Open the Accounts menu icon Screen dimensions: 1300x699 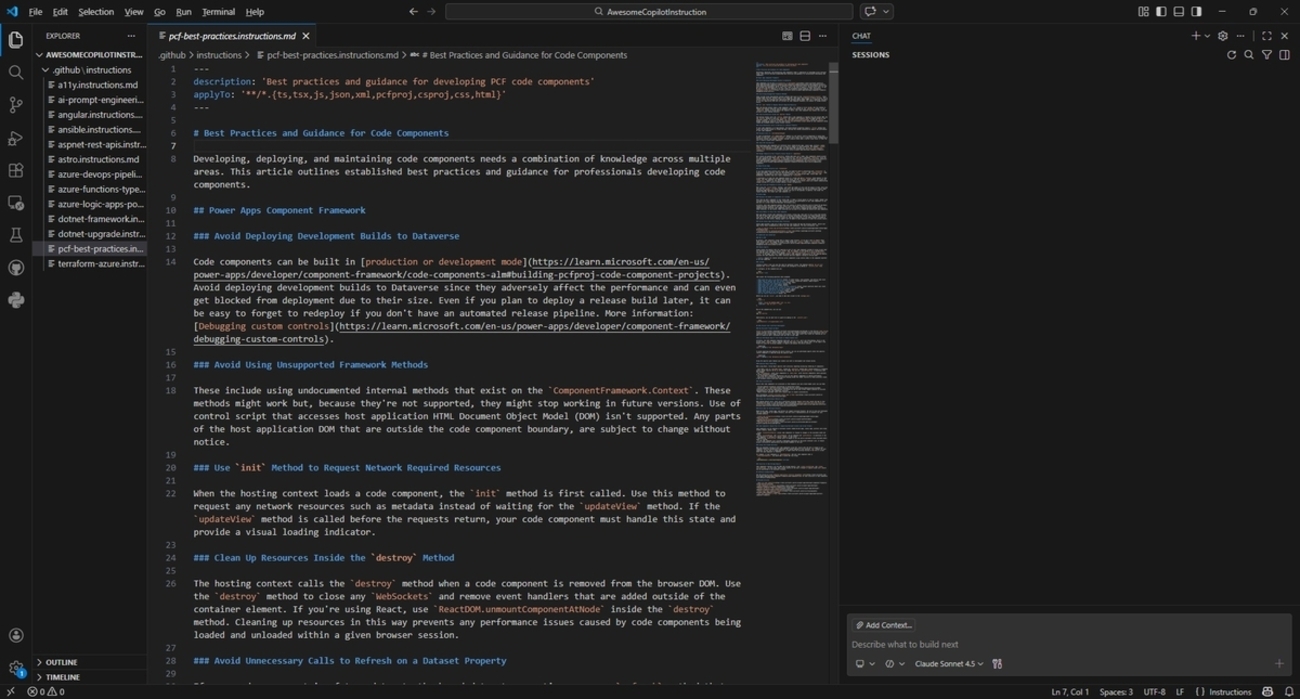(16, 635)
